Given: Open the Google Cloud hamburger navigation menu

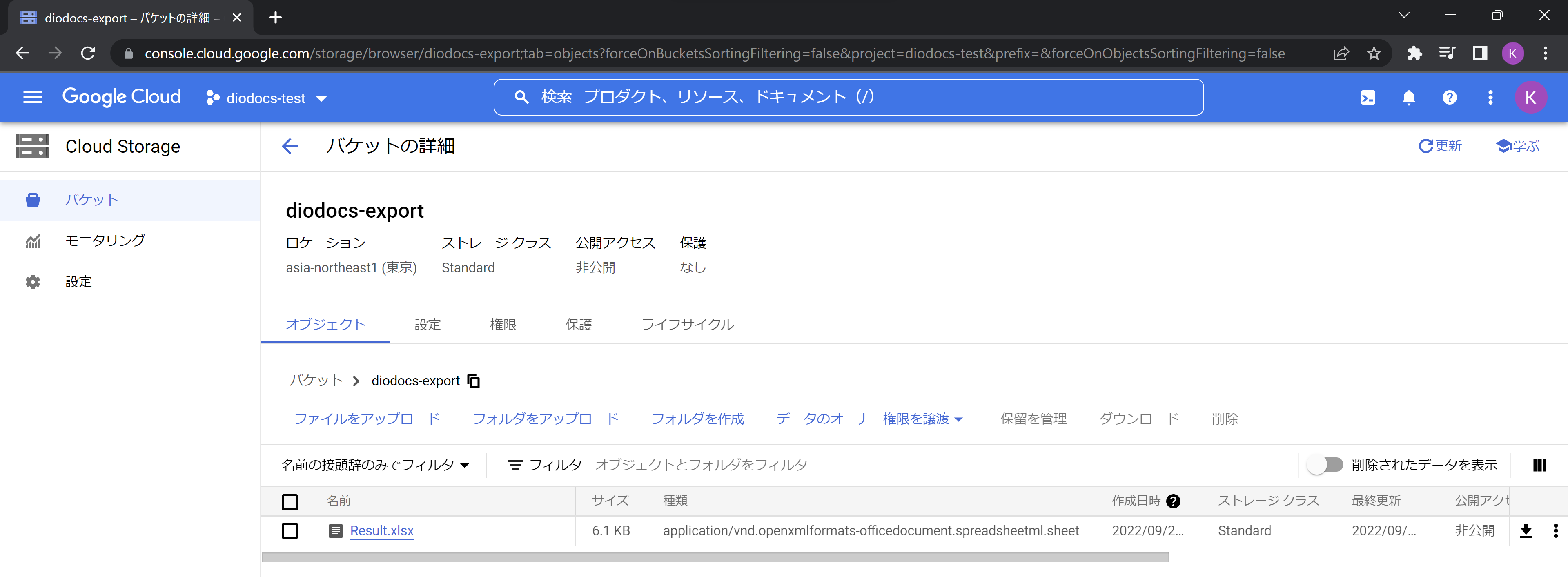Looking at the screenshot, I should (32, 97).
